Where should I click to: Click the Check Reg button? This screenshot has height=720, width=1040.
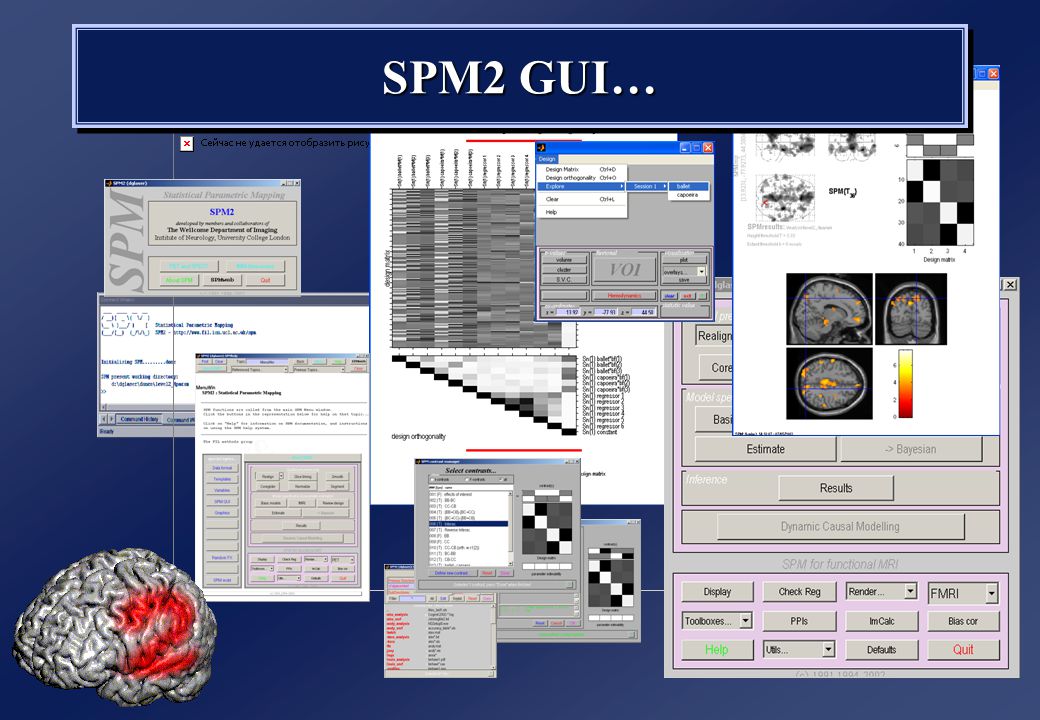[799, 591]
